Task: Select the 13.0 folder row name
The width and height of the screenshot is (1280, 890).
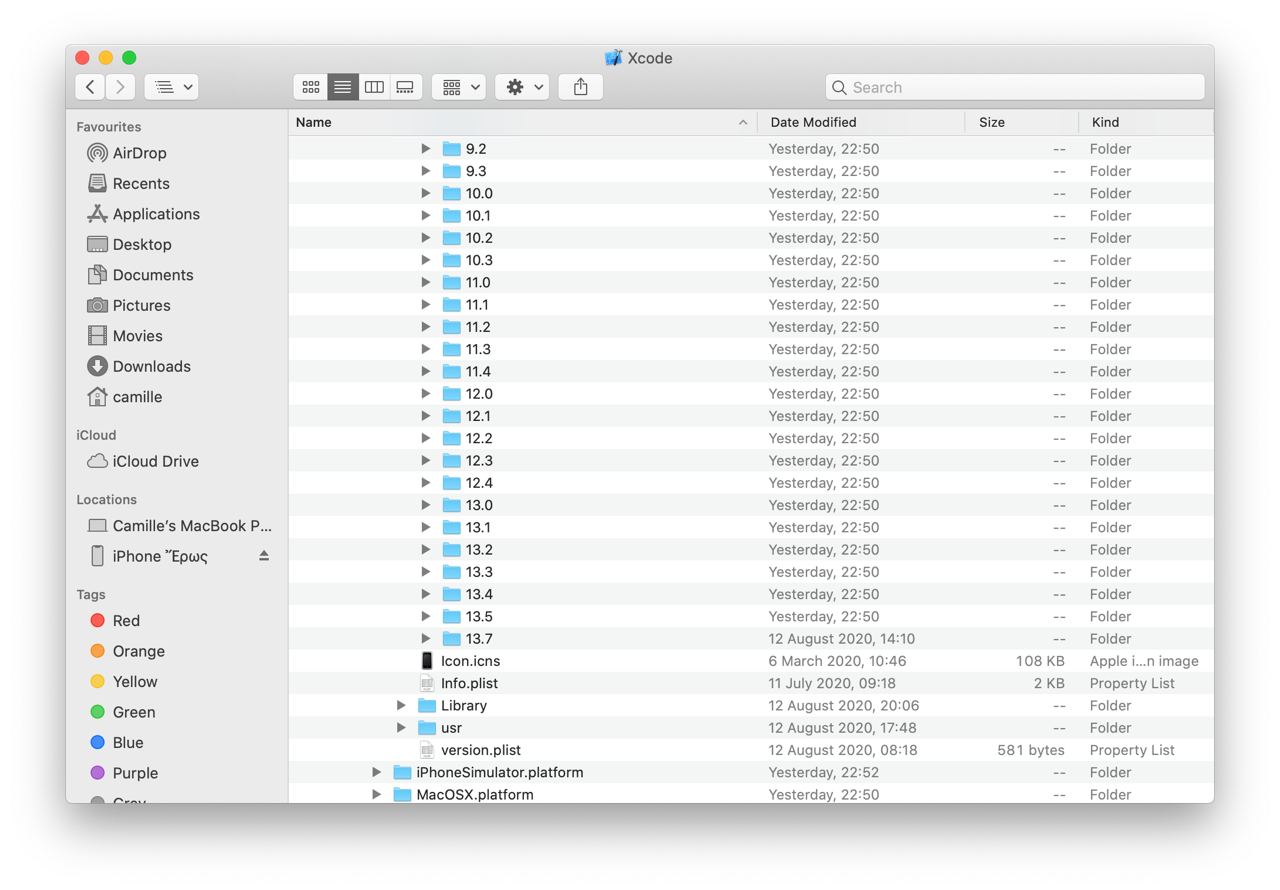Action: [x=479, y=505]
